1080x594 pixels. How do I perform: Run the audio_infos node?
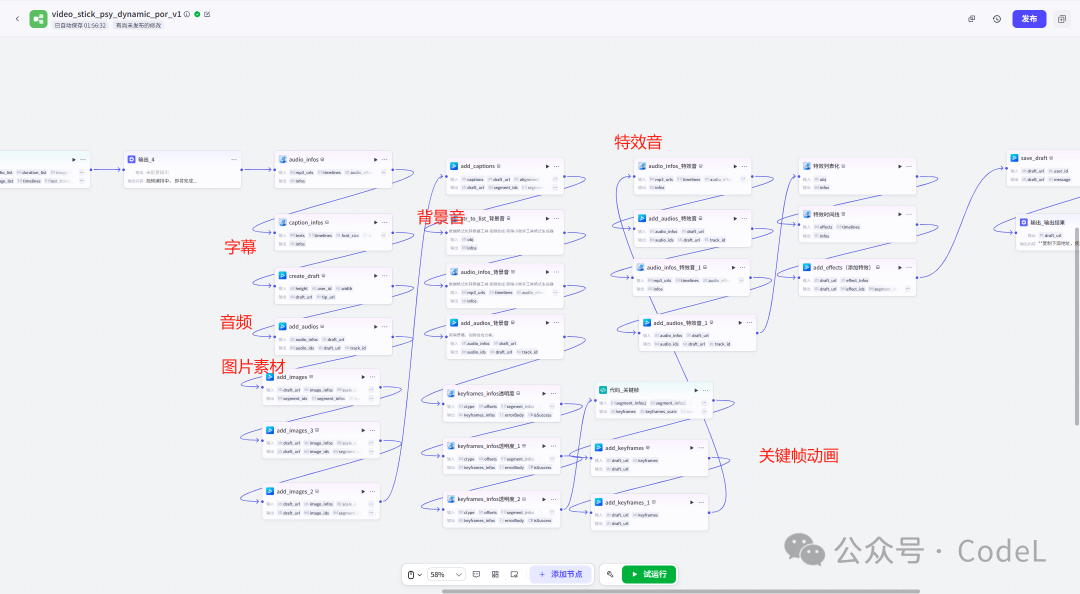point(375,160)
